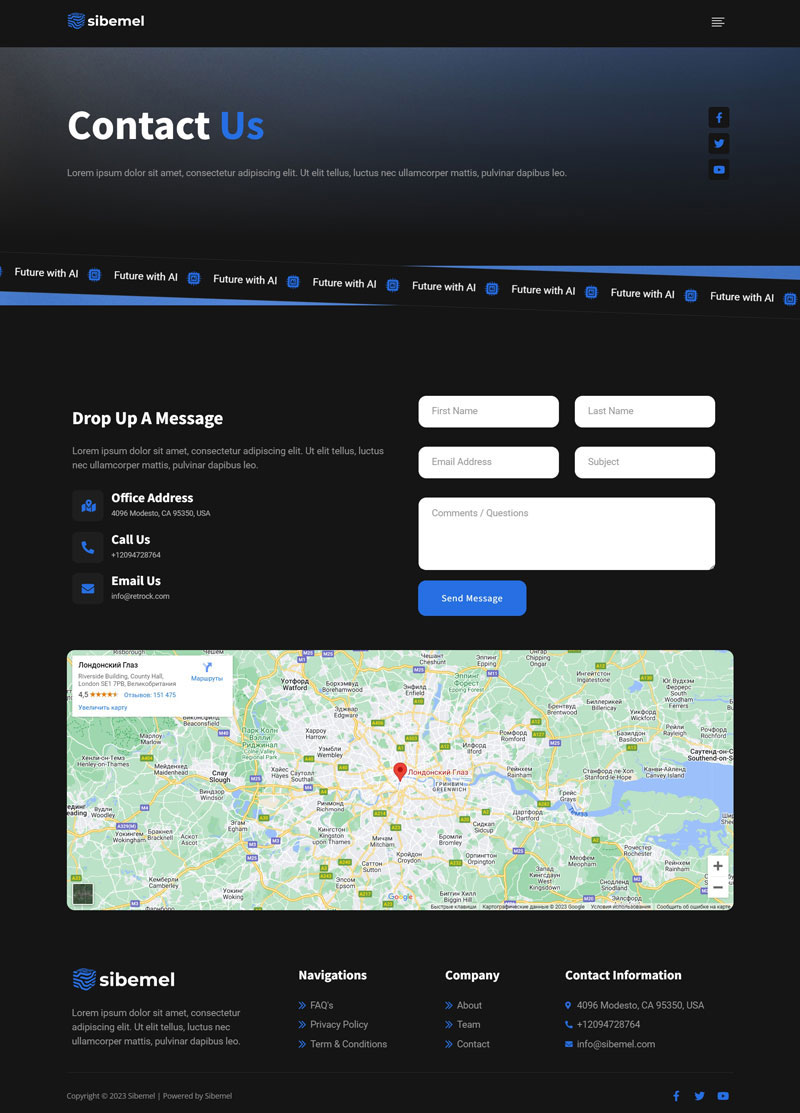Click the map keyboard shortcuts link
Viewport: 800px width, 1113px height.
point(453,906)
